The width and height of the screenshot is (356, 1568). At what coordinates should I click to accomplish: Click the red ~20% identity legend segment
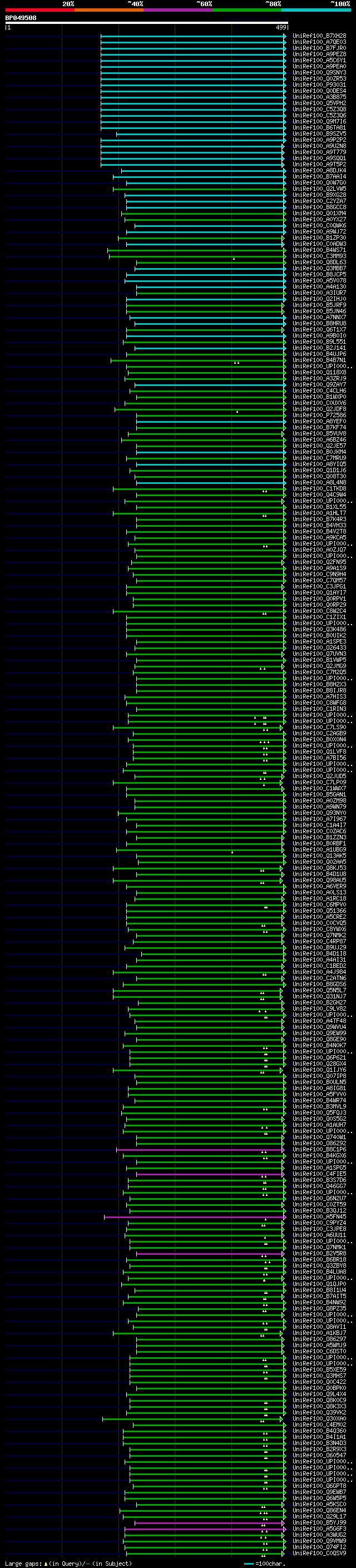[39, 10]
